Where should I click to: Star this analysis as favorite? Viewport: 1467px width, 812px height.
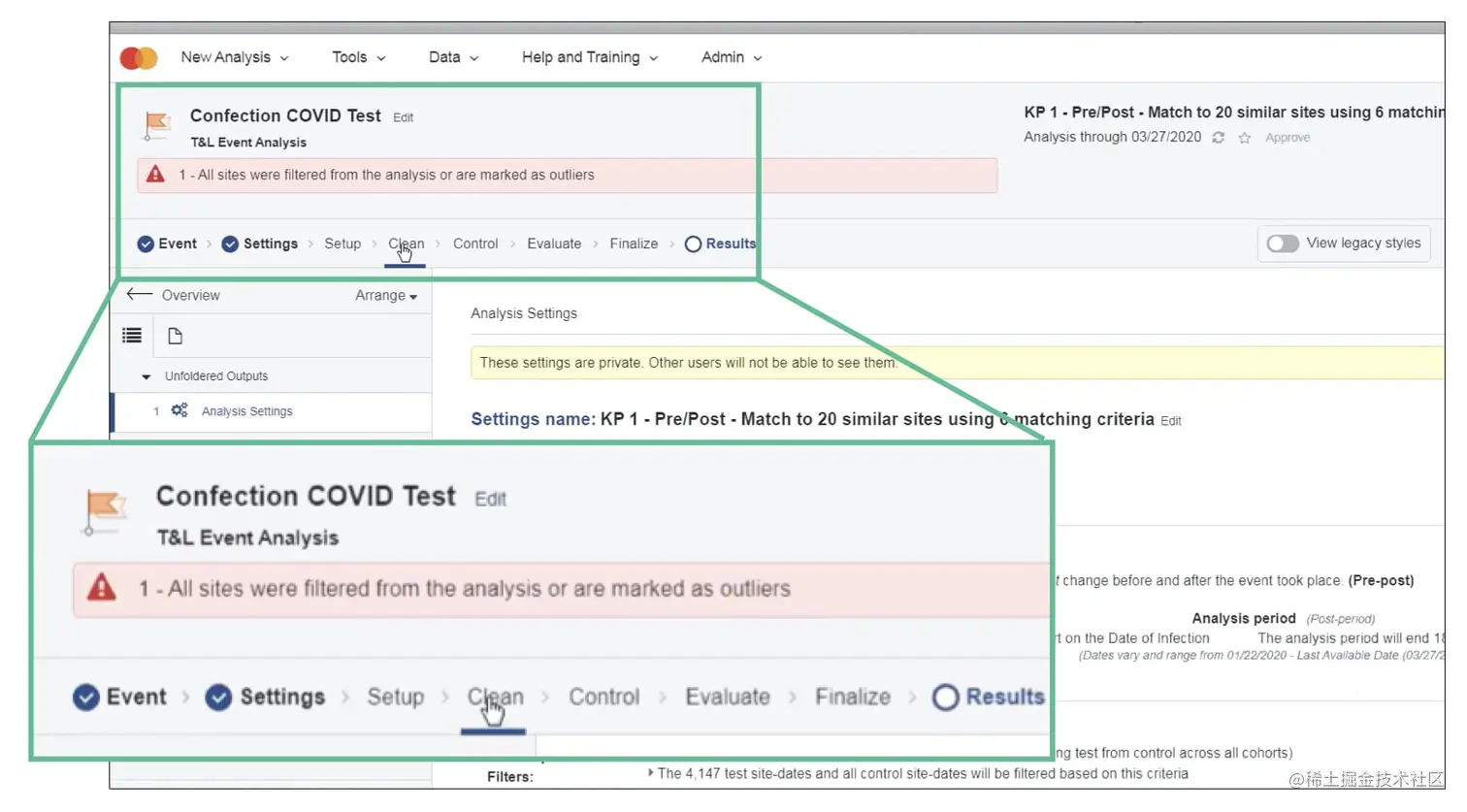[1245, 138]
